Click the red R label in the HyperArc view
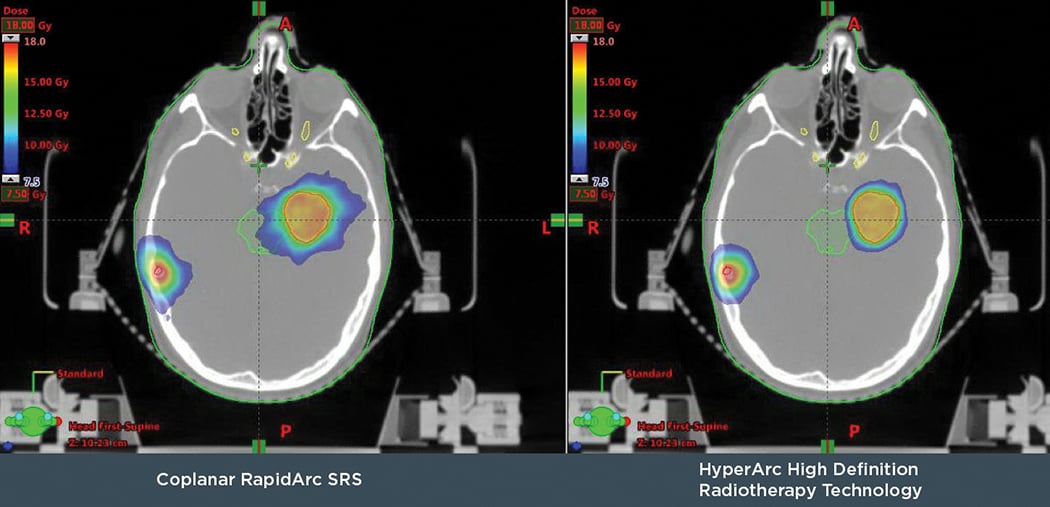Viewport: 1050px width, 507px height. [x=593, y=228]
